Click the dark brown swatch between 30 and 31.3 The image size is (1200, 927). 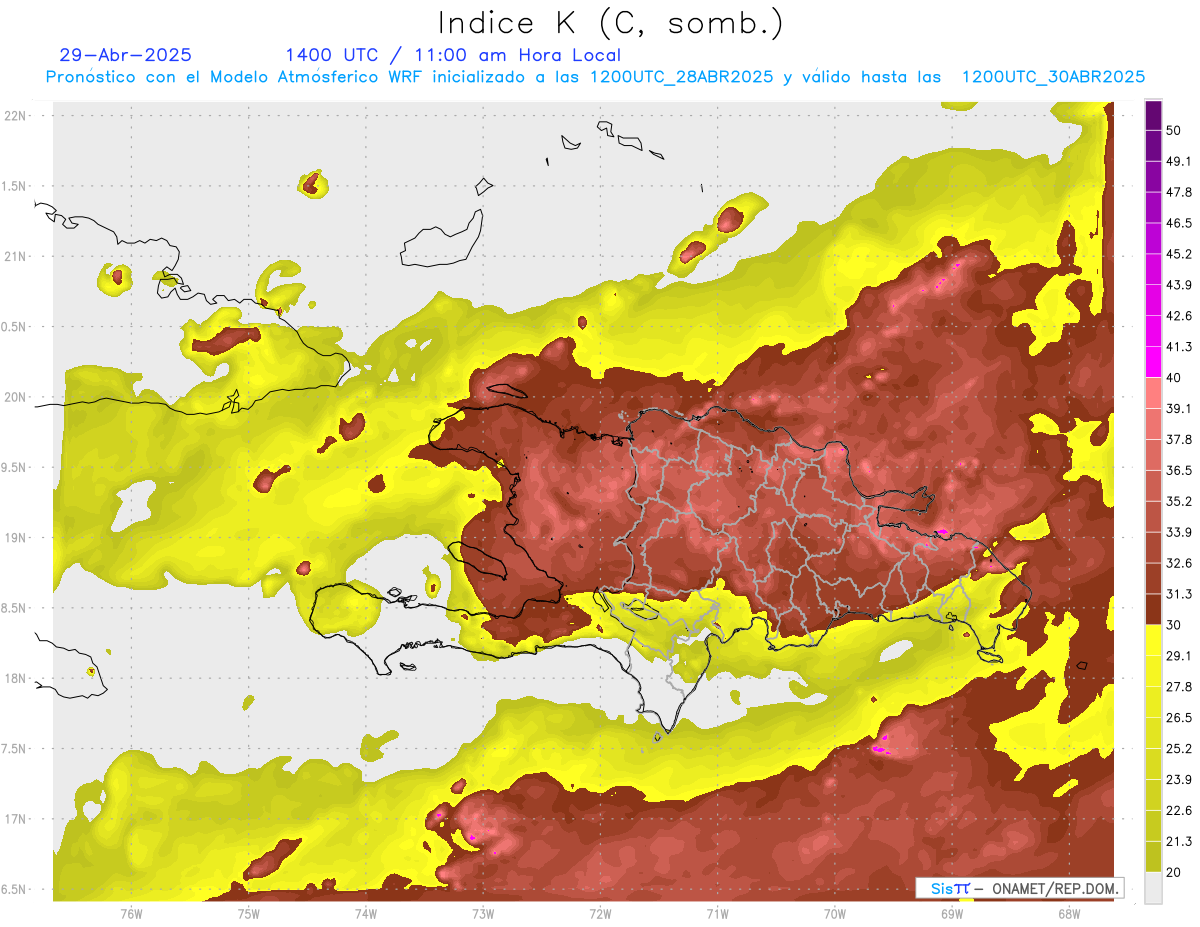point(1153,609)
